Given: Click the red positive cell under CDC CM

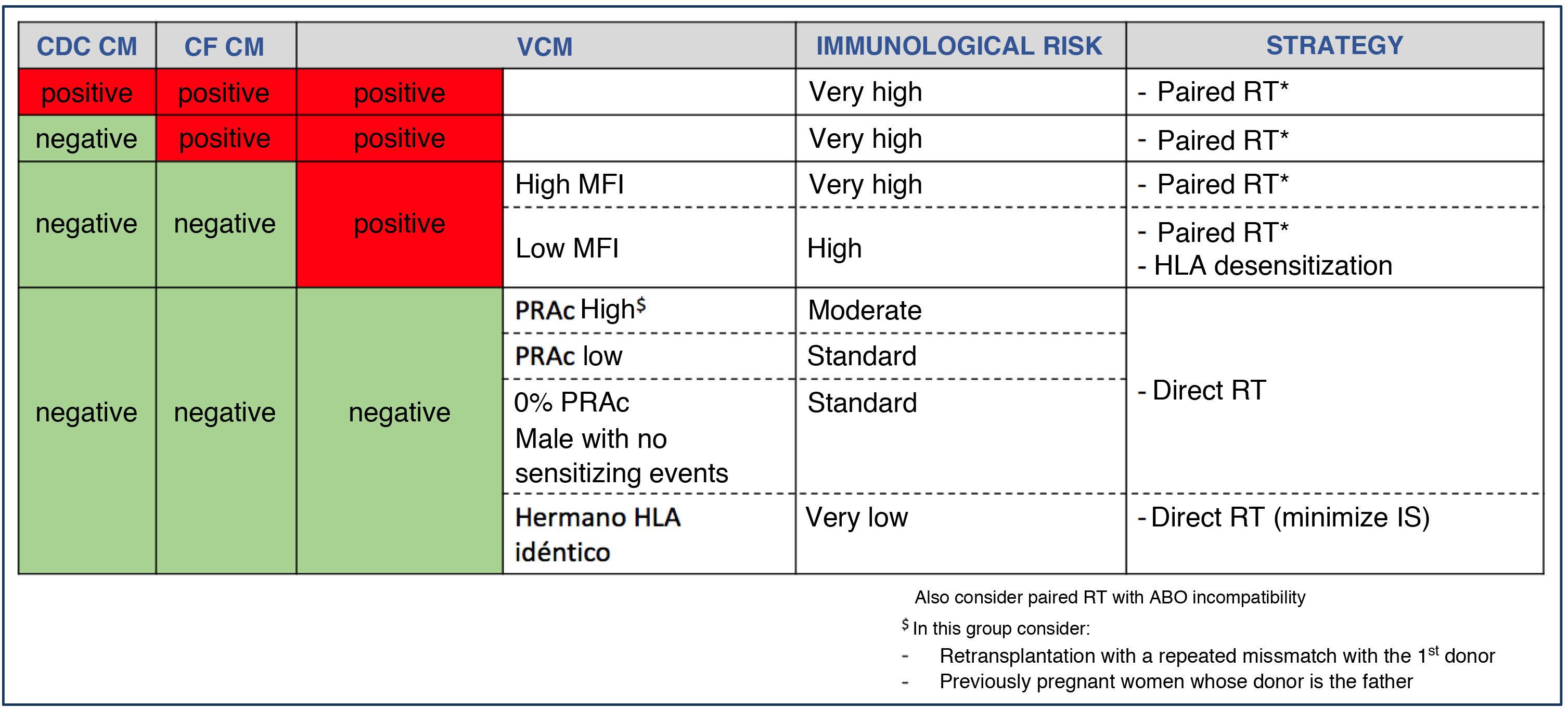Looking at the screenshot, I should click(x=87, y=93).
